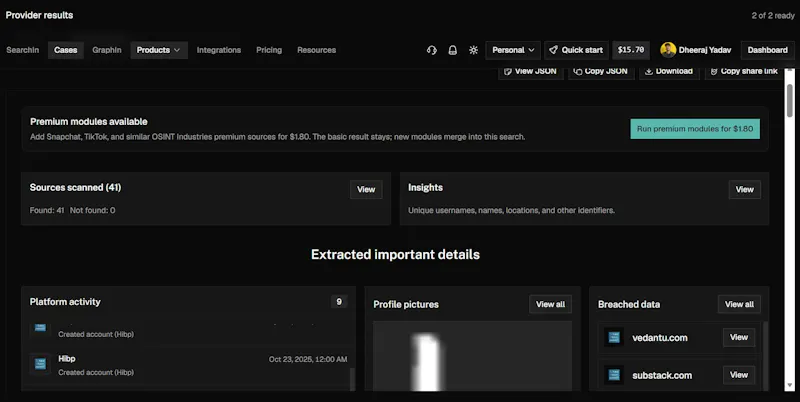Click the View JSON button
Image resolution: width=800 pixels, height=402 pixels.
(531, 71)
